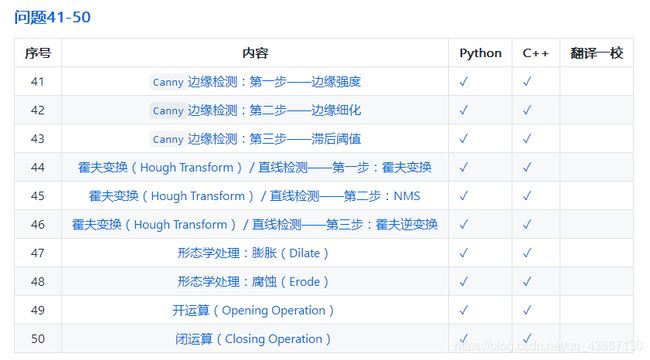Click the C++ checkmark for question 42
This screenshot has height=360, width=650.
click(x=527, y=110)
